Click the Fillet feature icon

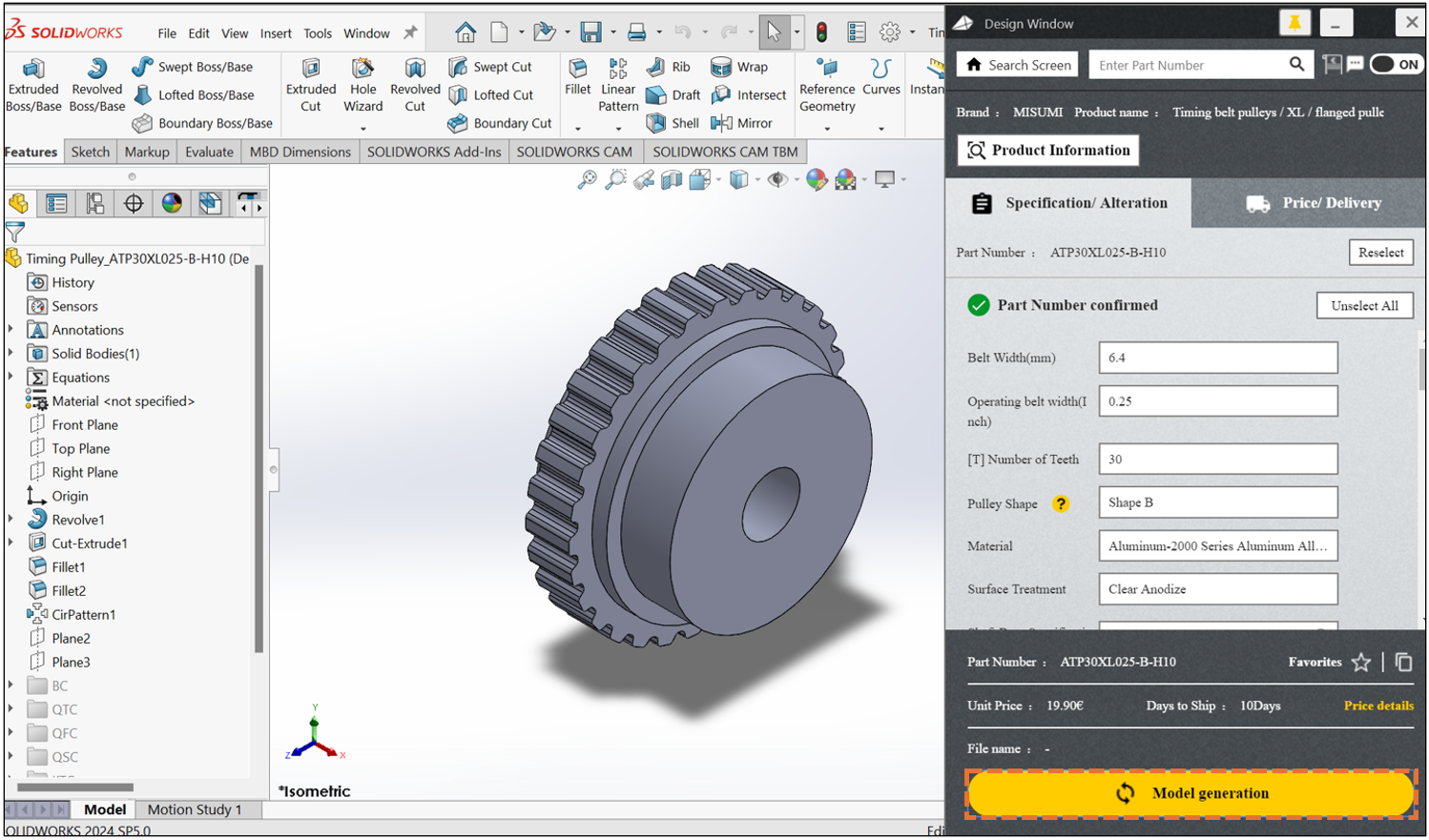[577, 76]
